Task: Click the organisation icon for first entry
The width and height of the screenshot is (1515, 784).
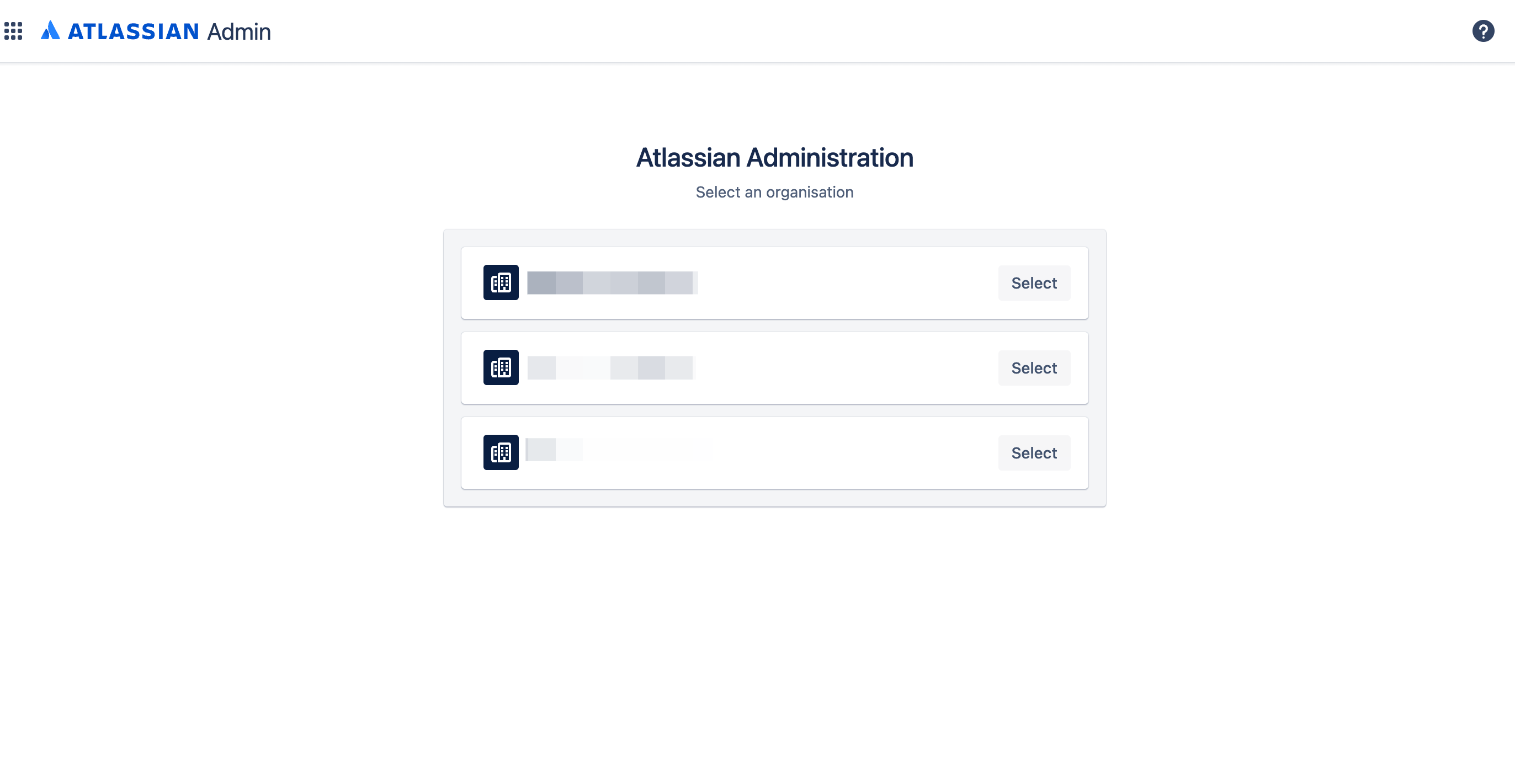Action: coord(500,282)
